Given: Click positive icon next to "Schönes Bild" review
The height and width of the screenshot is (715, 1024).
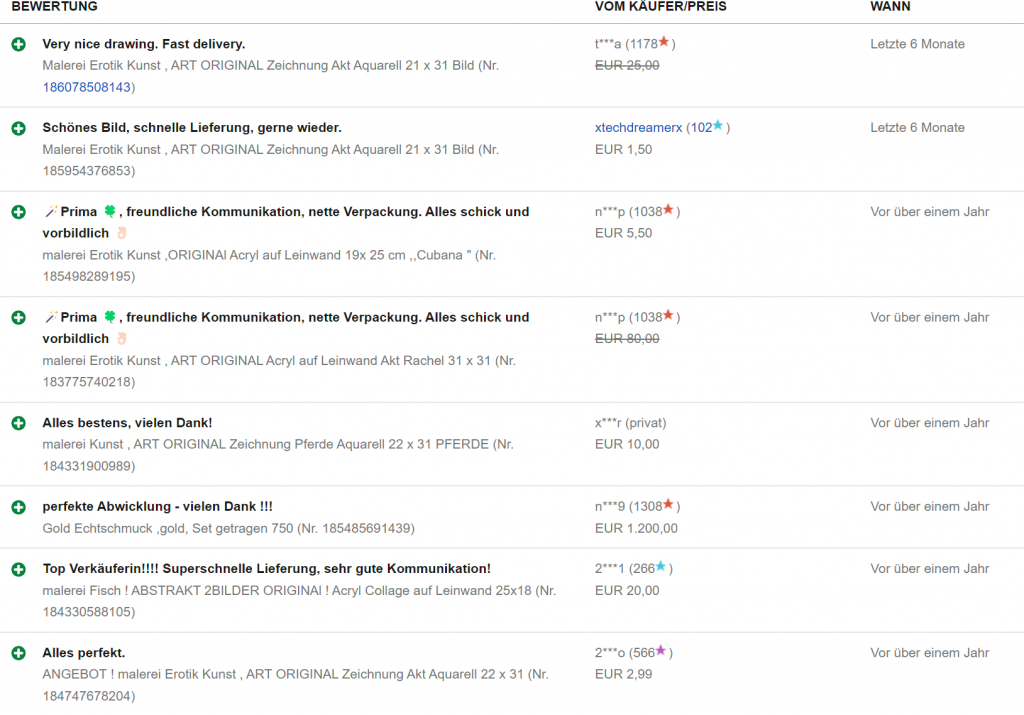Looking at the screenshot, I should click(x=18, y=128).
